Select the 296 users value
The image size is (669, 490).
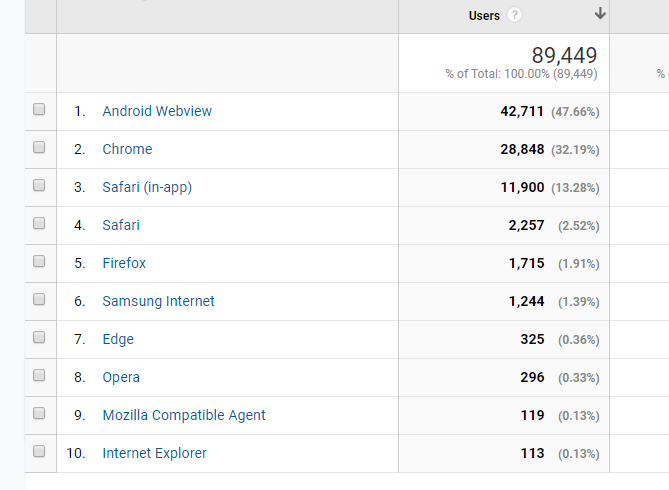coord(532,377)
